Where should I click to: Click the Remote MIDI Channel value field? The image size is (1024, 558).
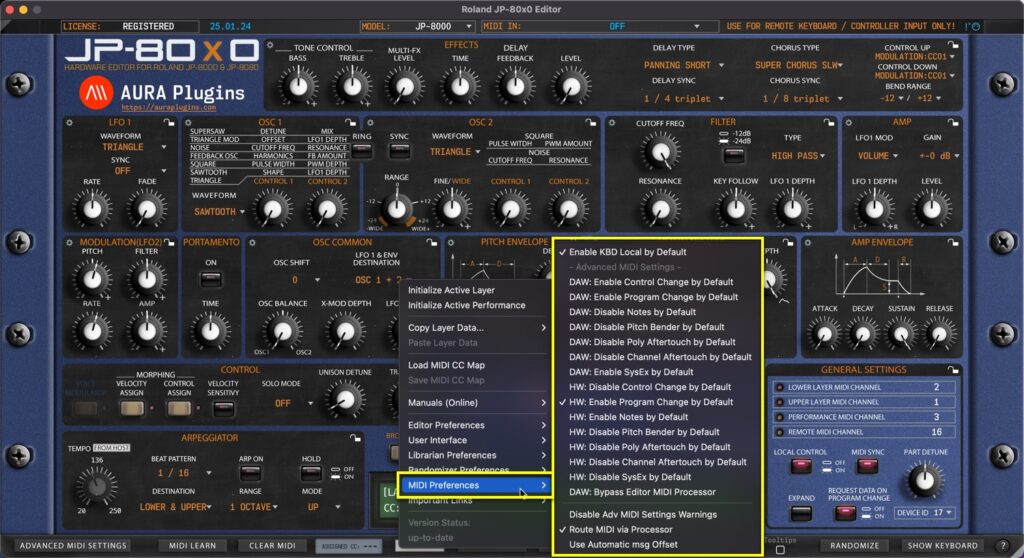(936, 432)
